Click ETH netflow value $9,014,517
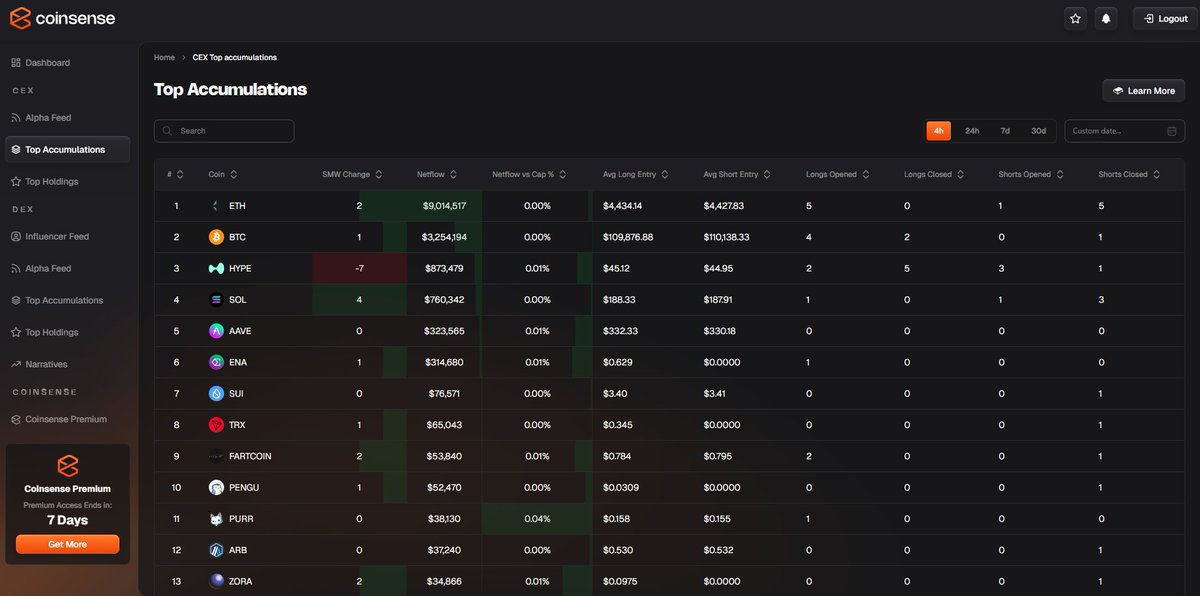This screenshot has height=596, width=1200. coord(444,206)
